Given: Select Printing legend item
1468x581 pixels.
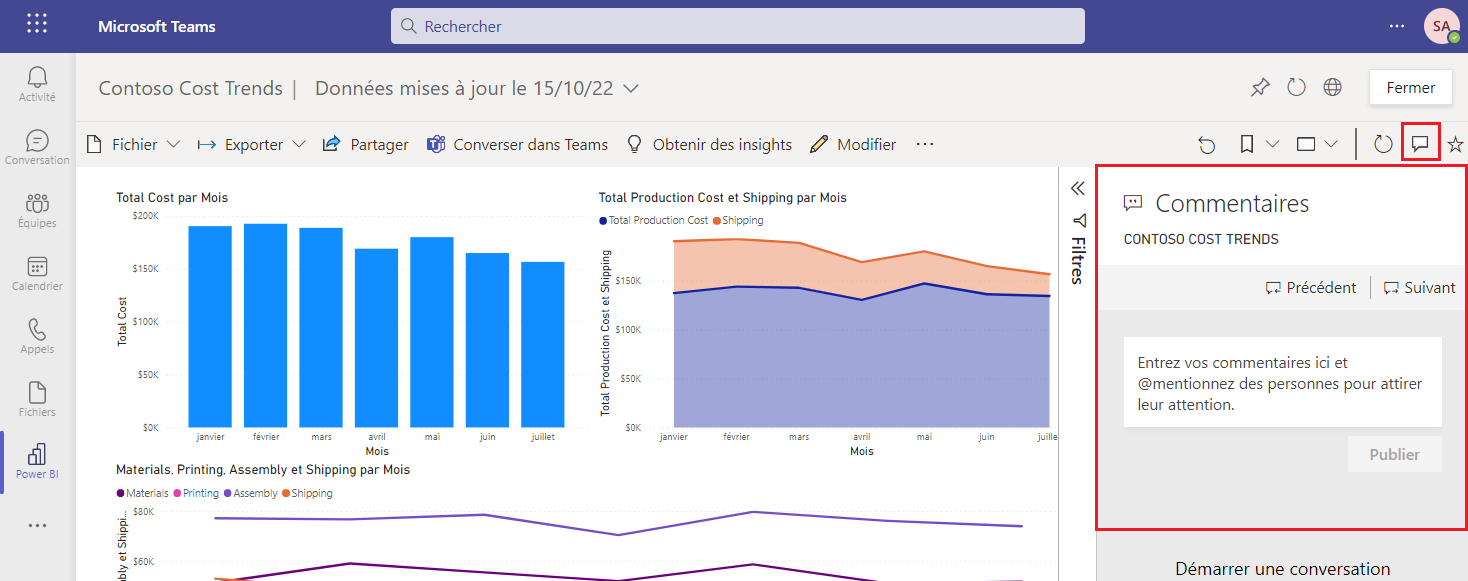Looking at the screenshot, I should pos(196,493).
